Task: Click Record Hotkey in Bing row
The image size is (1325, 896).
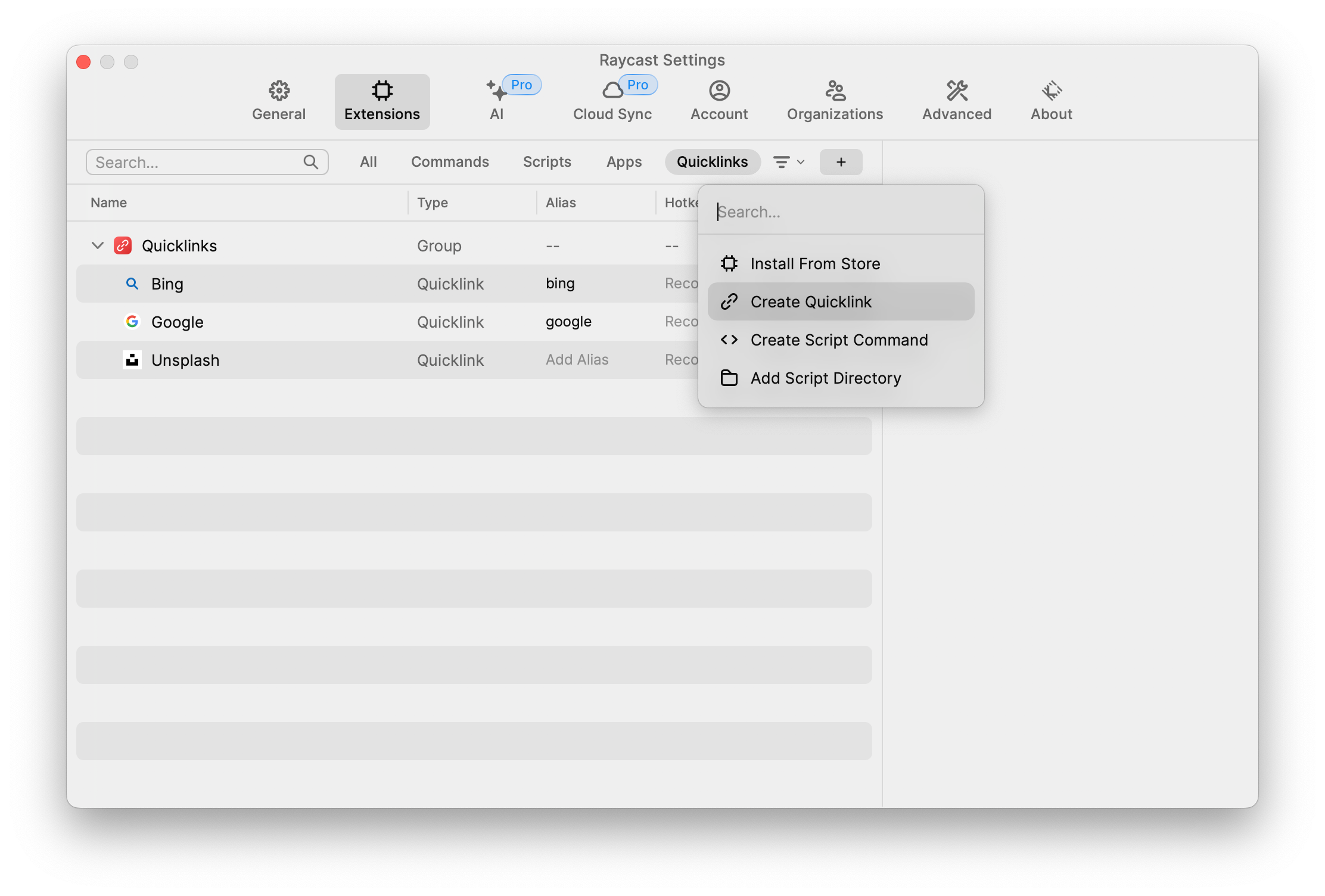Action: click(682, 284)
